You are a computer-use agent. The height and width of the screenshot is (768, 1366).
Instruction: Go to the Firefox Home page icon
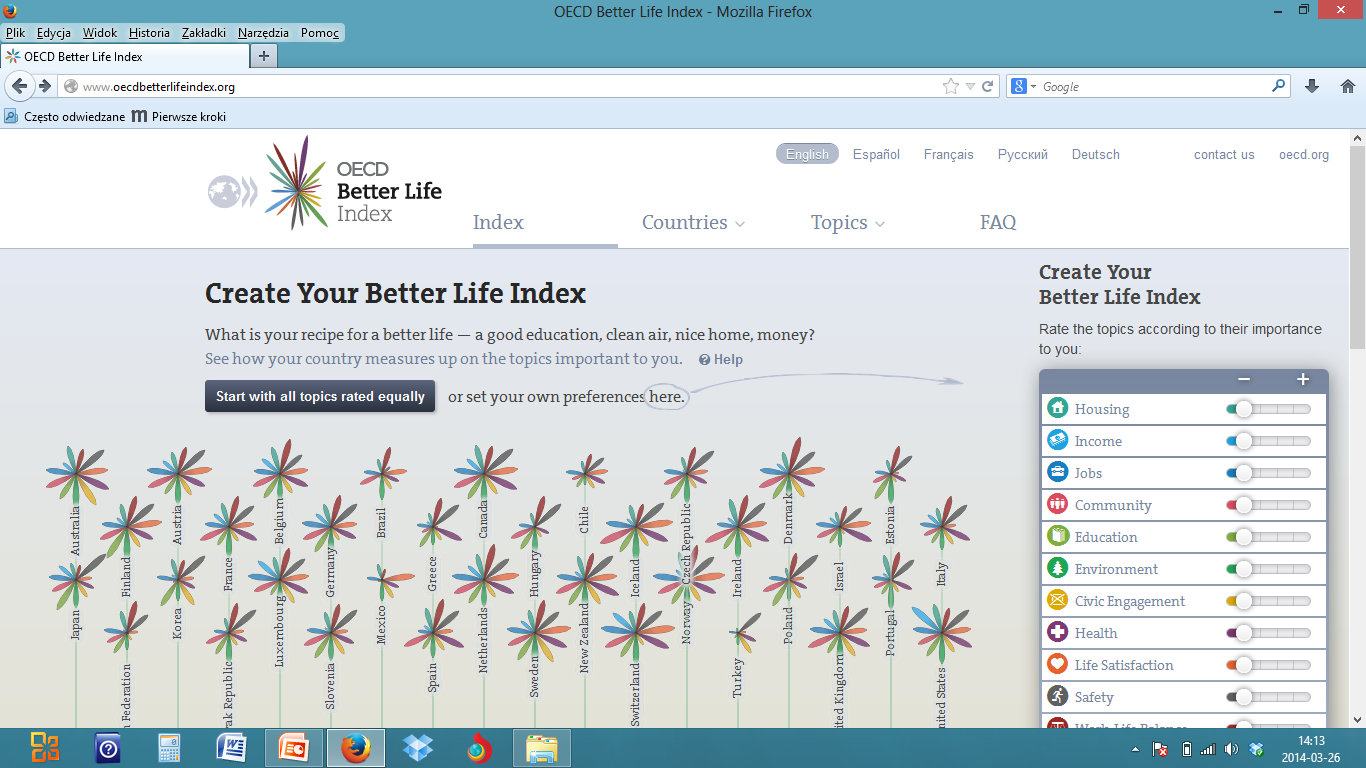1347,86
